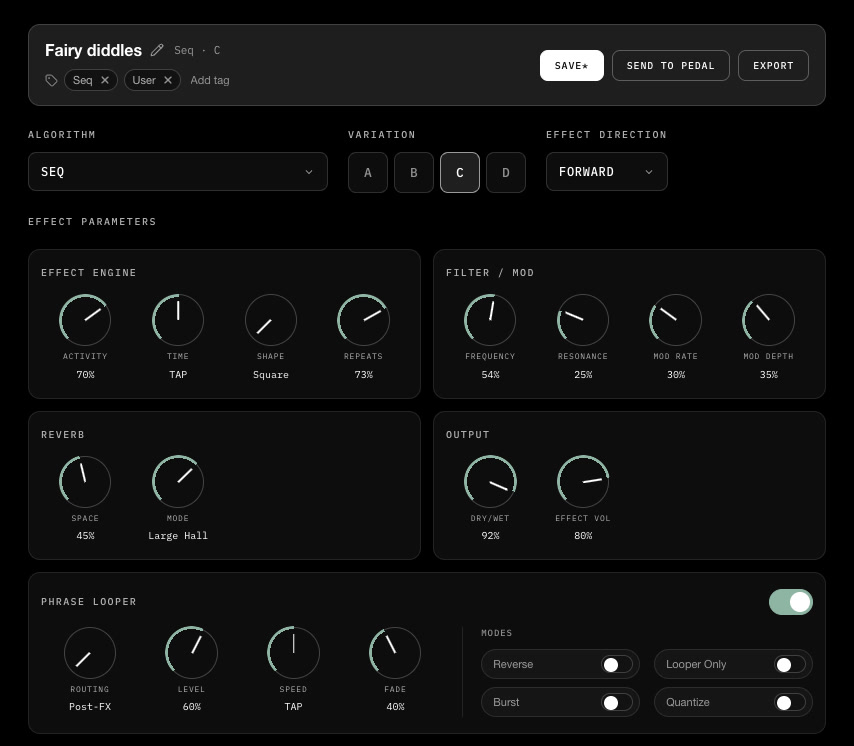Click the MOD DEPTH knob
The height and width of the screenshot is (746, 854).
click(768, 320)
